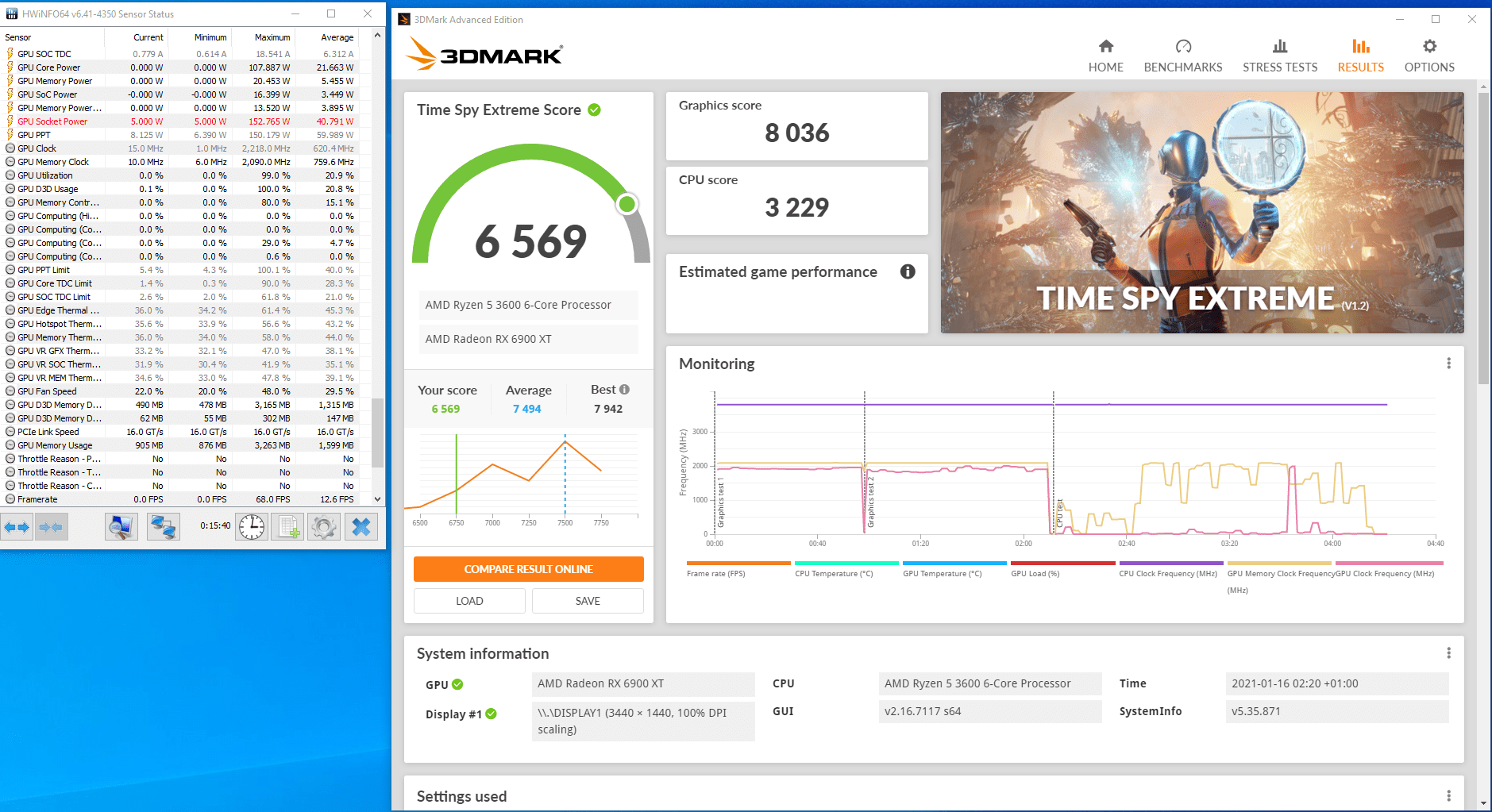
Task: Click the blue X close sensors icon in HWiNFO
Action: (360, 527)
